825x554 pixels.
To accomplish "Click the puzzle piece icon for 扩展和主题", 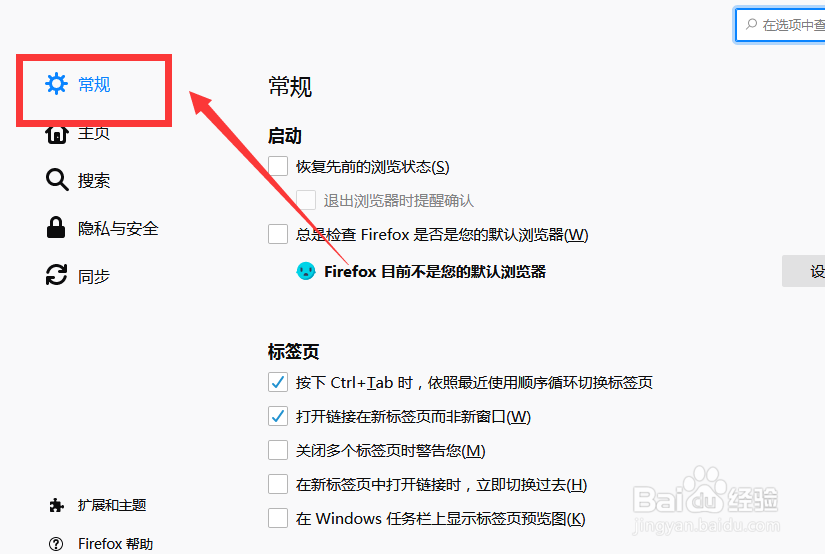I will 56,506.
